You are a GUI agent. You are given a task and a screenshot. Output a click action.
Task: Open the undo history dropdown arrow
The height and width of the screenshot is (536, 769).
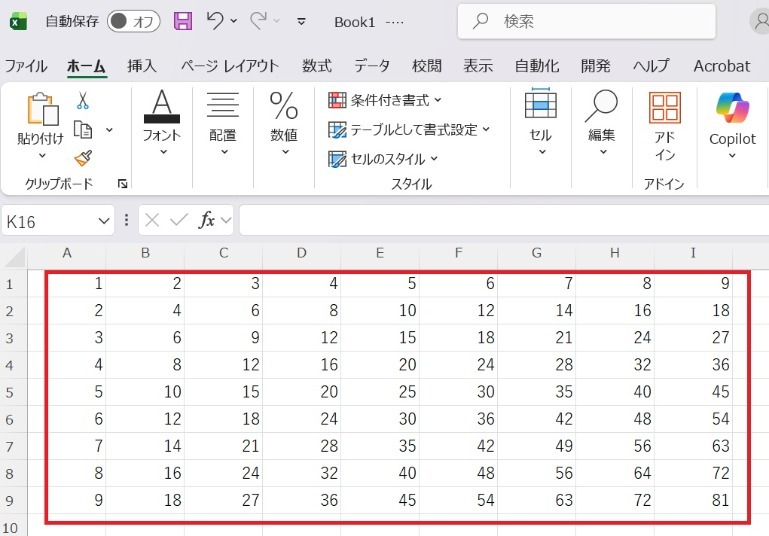(233, 21)
